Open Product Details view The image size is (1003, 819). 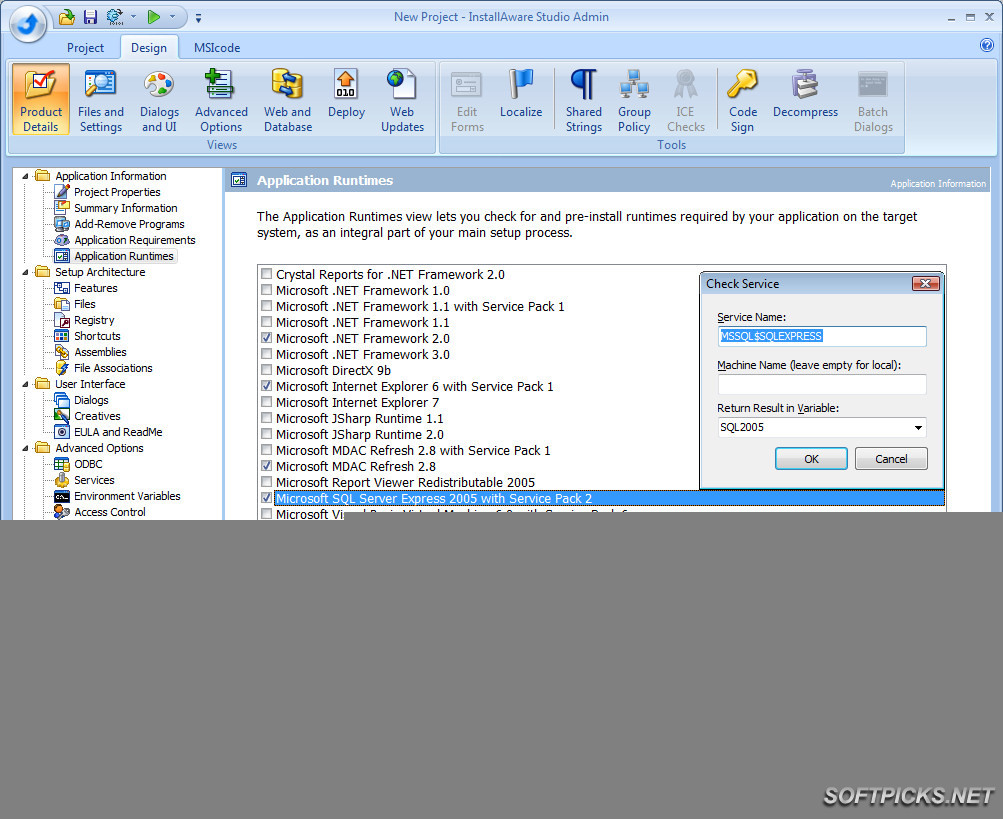pyautogui.click(x=41, y=100)
